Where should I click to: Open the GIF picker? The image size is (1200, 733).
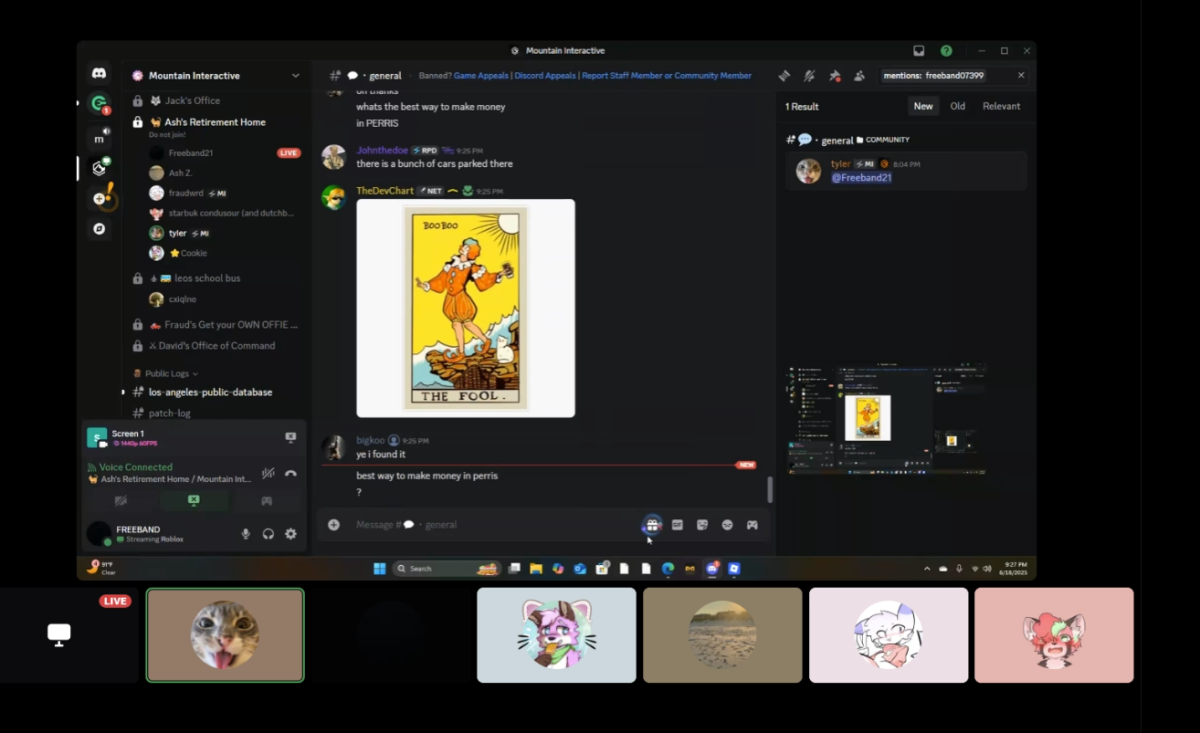tap(677, 525)
